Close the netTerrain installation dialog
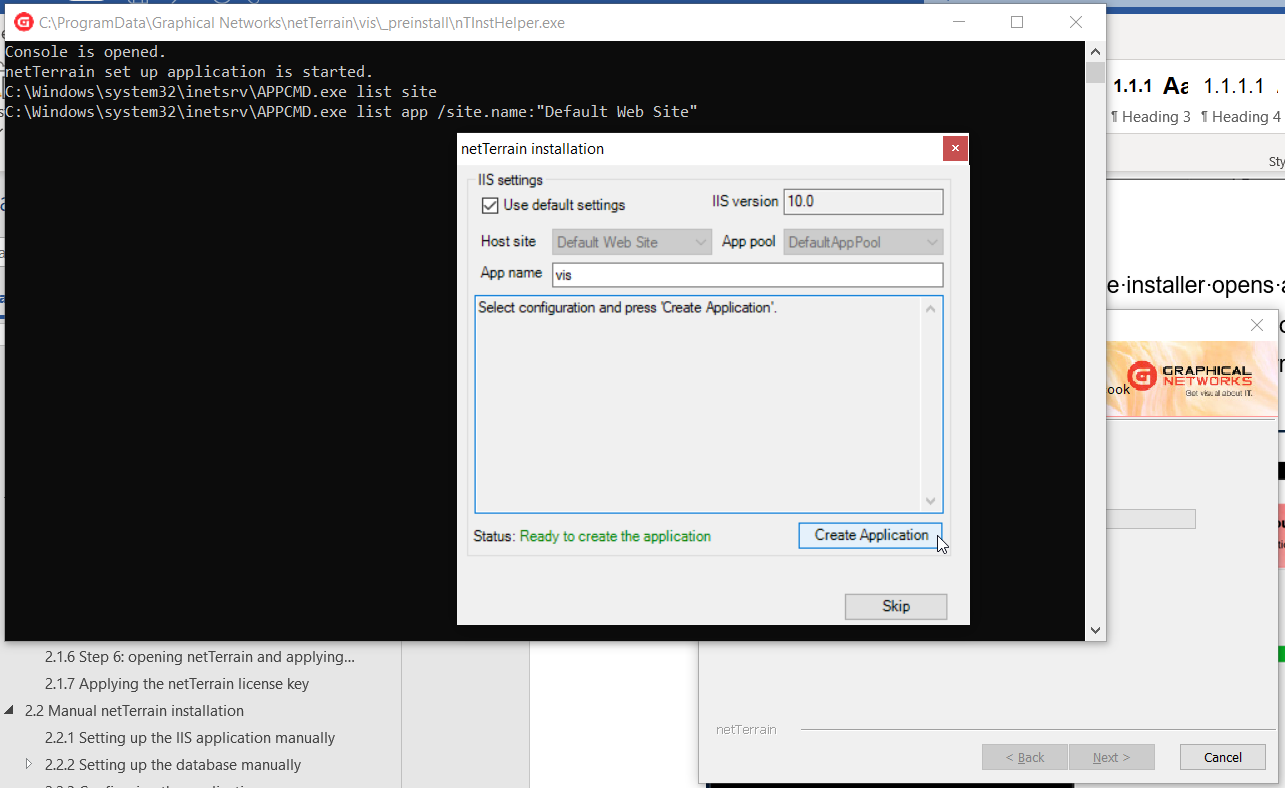 (955, 149)
